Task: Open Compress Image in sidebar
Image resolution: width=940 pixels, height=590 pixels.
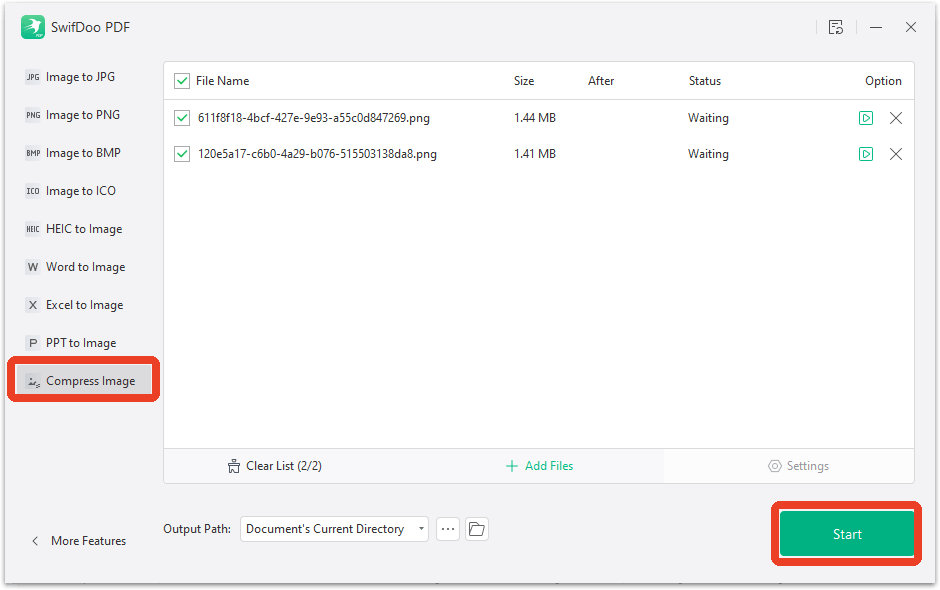Action: pos(83,381)
